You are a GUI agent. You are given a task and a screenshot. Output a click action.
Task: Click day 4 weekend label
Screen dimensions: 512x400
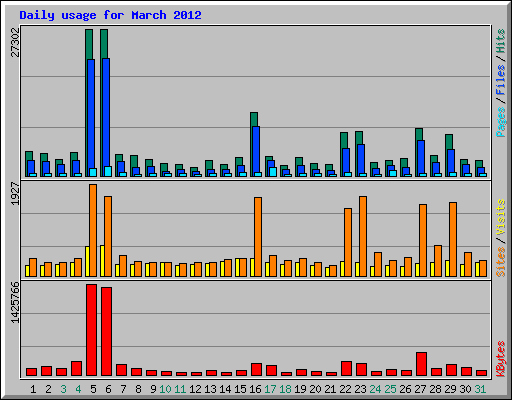point(78,389)
